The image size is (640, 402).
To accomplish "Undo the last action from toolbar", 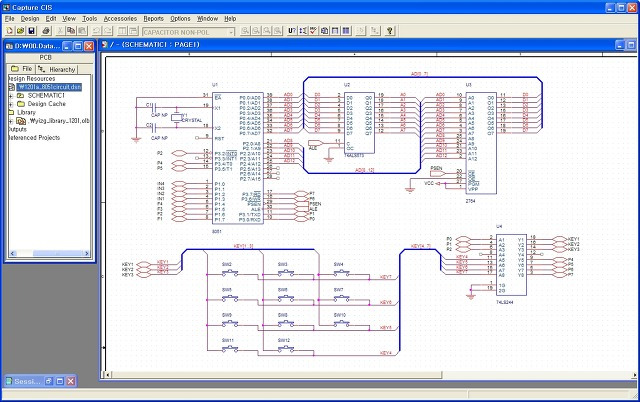I will (x=97, y=31).
